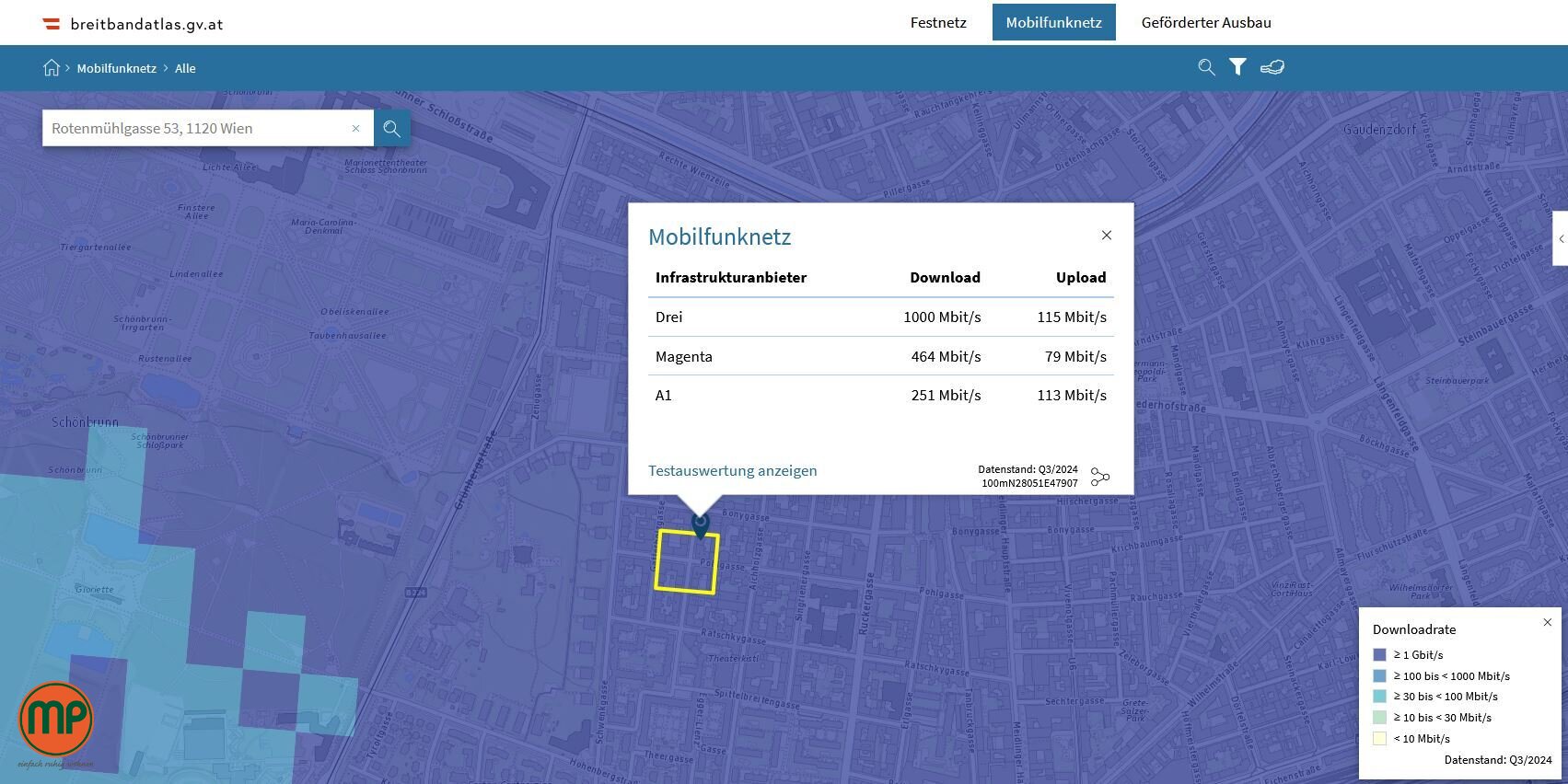
Task: Click the Drei provider row
Action: pyautogui.click(x=881, y=317)
